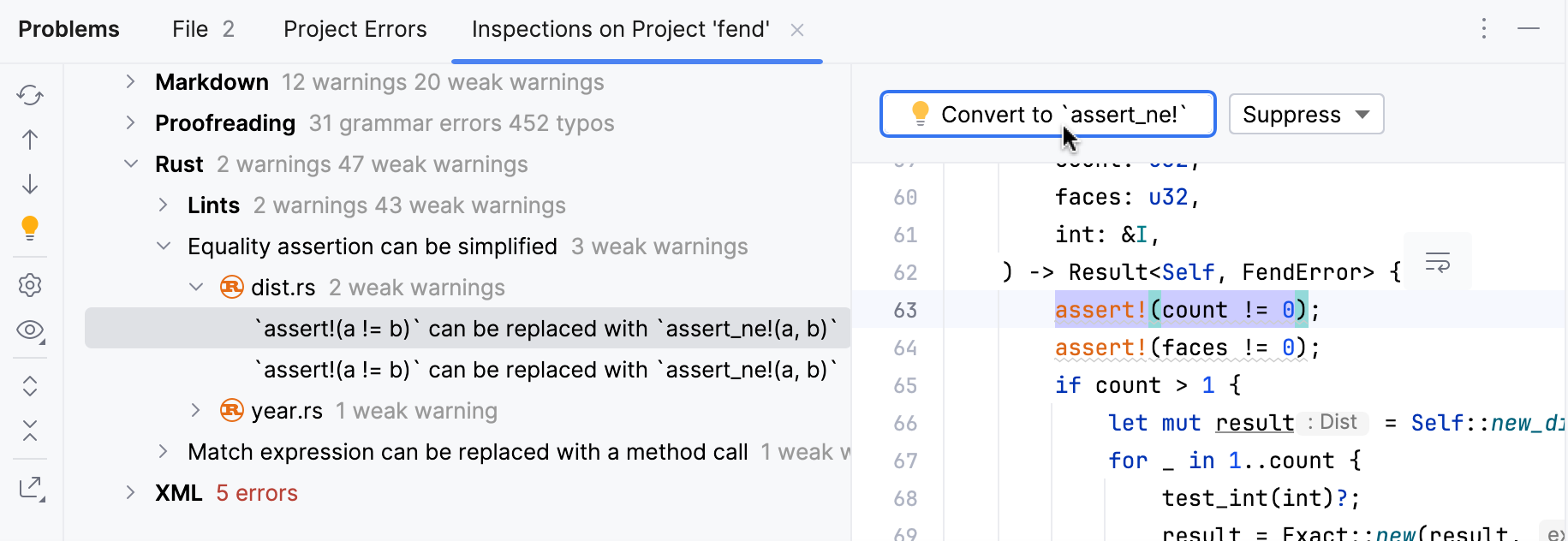Open the preview eye icon options
Viewport: 1568px width, 541px height.
30,330
